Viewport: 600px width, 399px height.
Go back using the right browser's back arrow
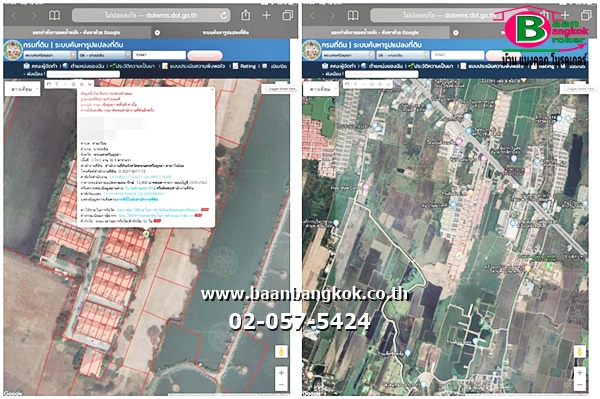click(313, 16)
